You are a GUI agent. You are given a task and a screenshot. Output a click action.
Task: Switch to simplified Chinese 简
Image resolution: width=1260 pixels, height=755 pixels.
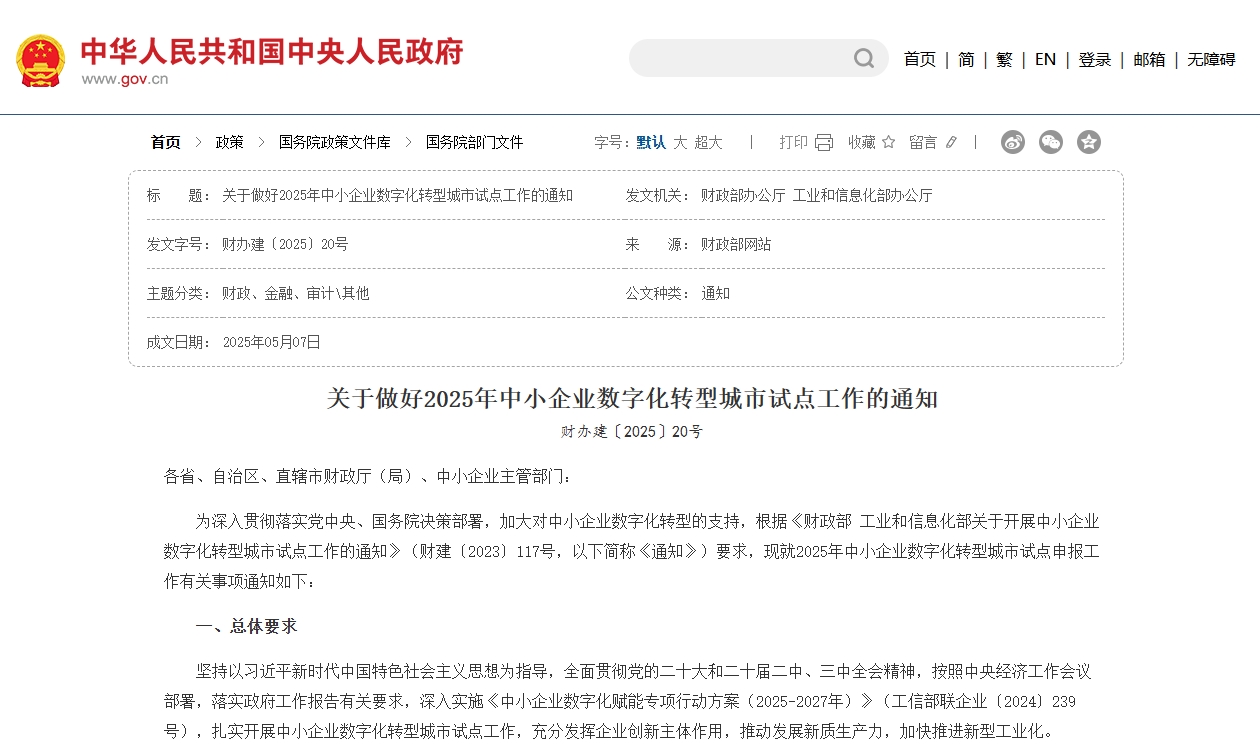(966, 60)
